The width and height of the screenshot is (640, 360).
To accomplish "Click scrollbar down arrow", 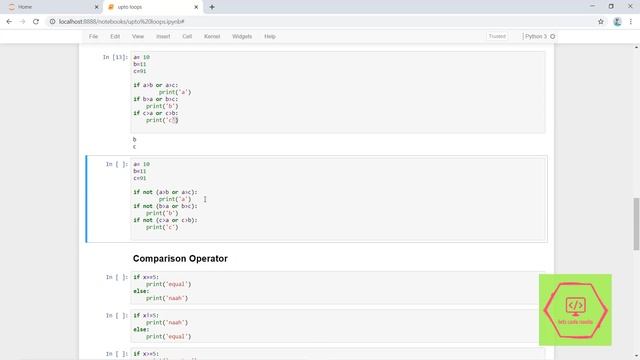I will (636, 356).
